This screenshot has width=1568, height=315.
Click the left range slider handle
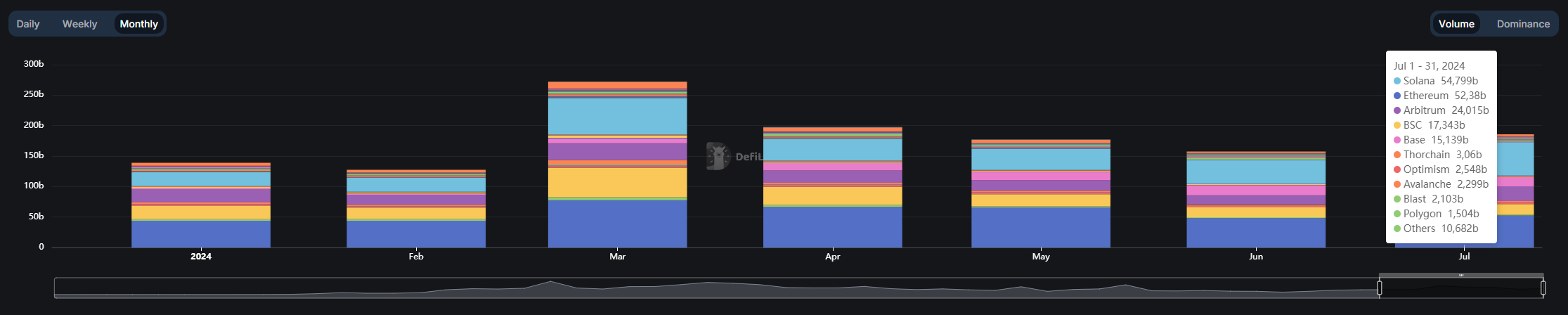[x=1380, y=288]
